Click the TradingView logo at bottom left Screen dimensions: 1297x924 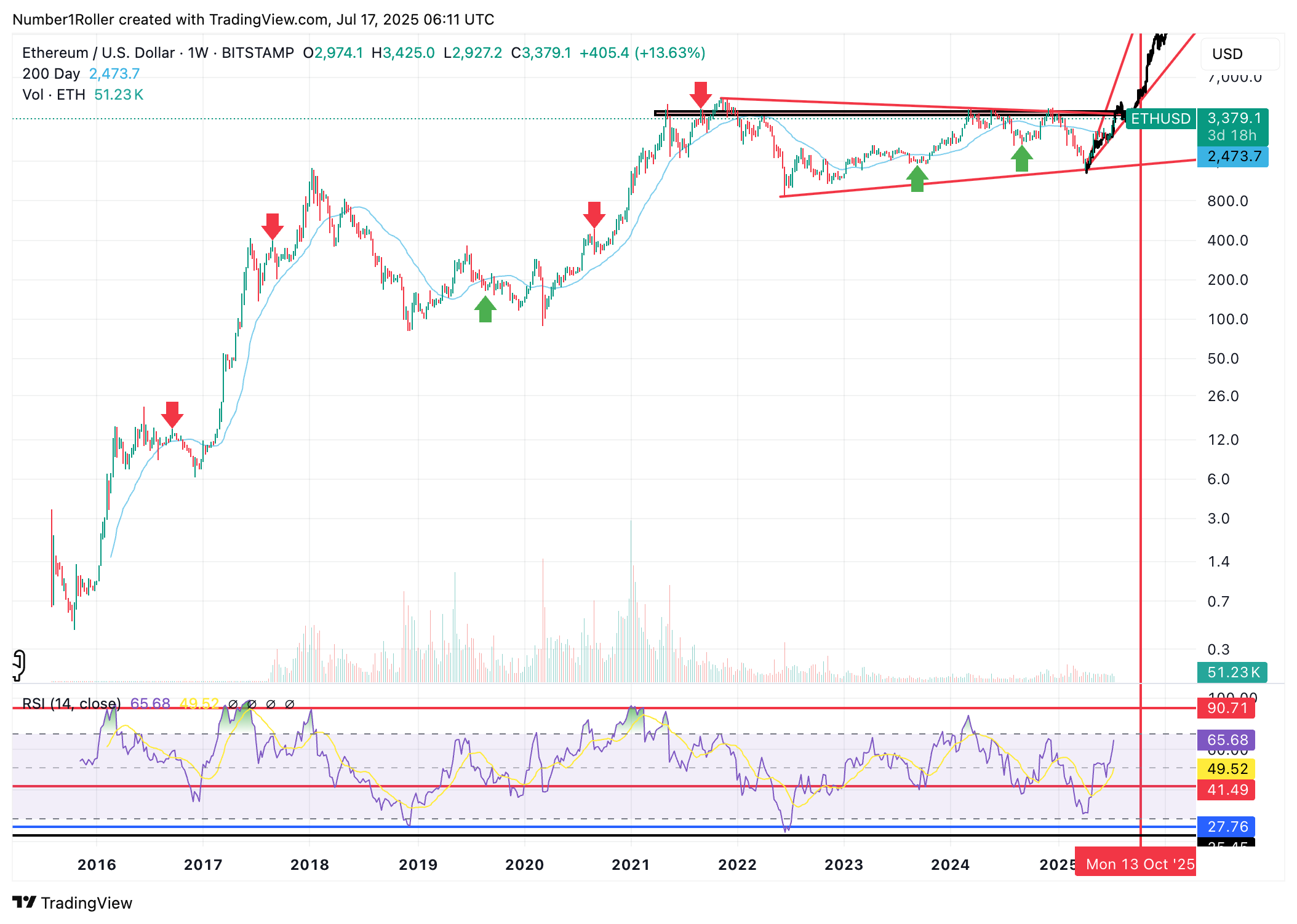pyautogui.click(x=72, y=902)
